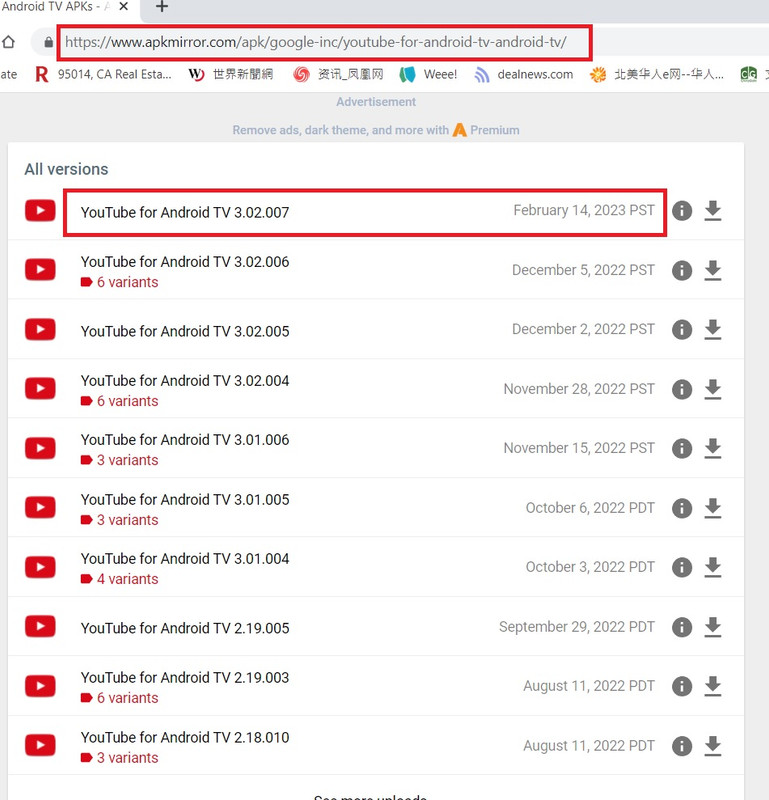
Task: Open the 世界新聞網 bookmark
Action: coord(231,74)
